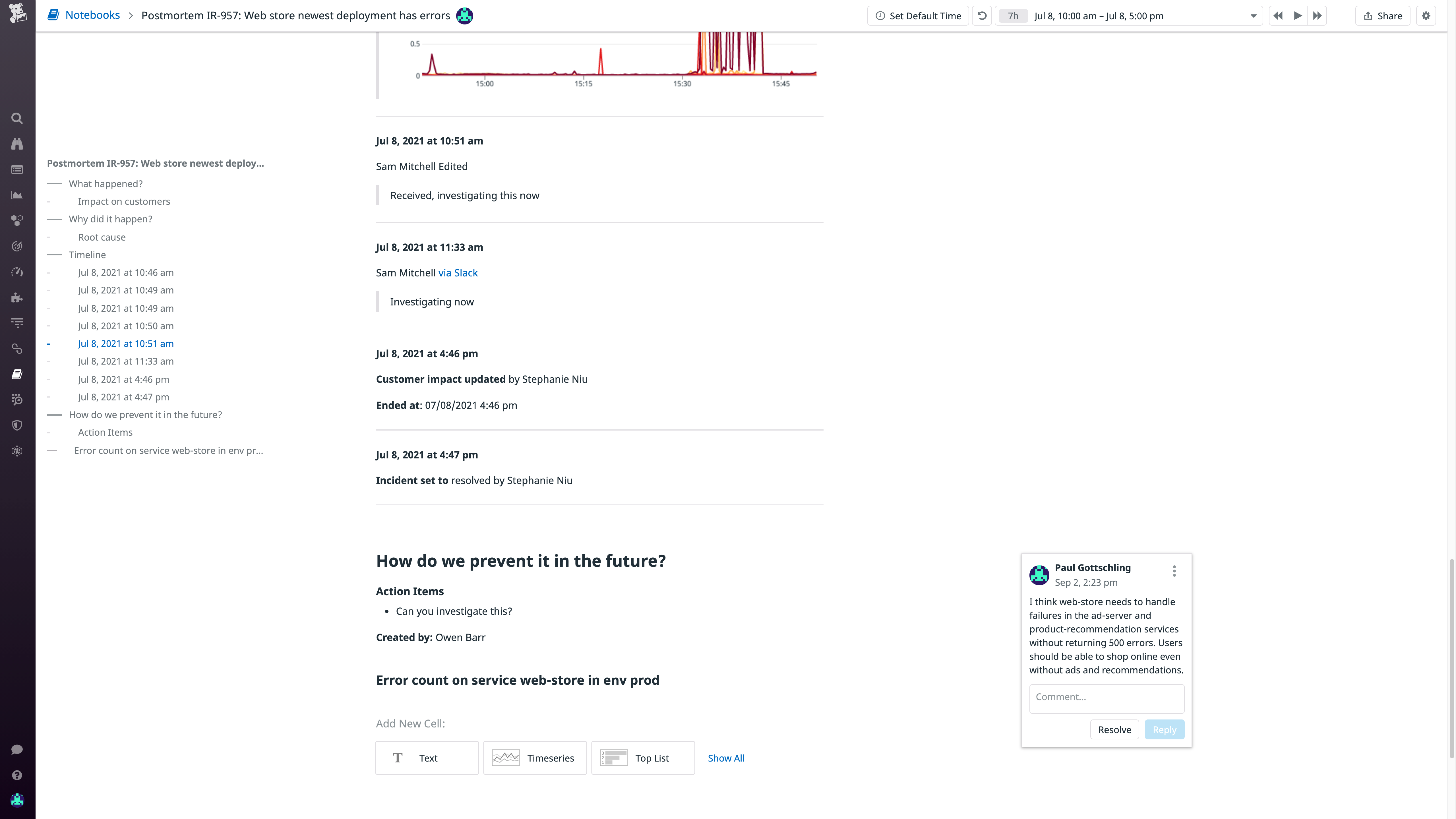Open the Watchdog binoculars icon
Screen dimensions: 1456x819
tap(17, 144)
